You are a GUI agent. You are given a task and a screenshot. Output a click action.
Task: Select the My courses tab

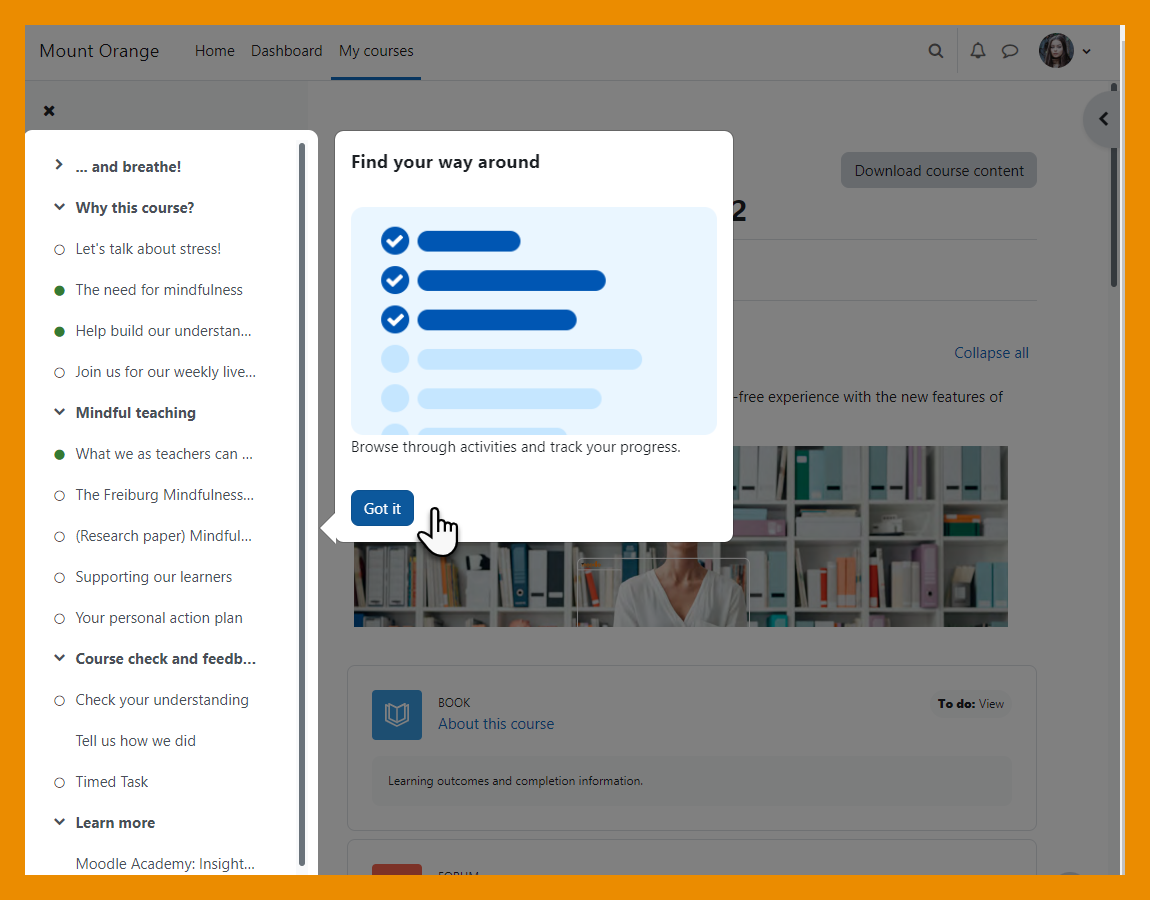pyautogui.click(x=376, y=51)
